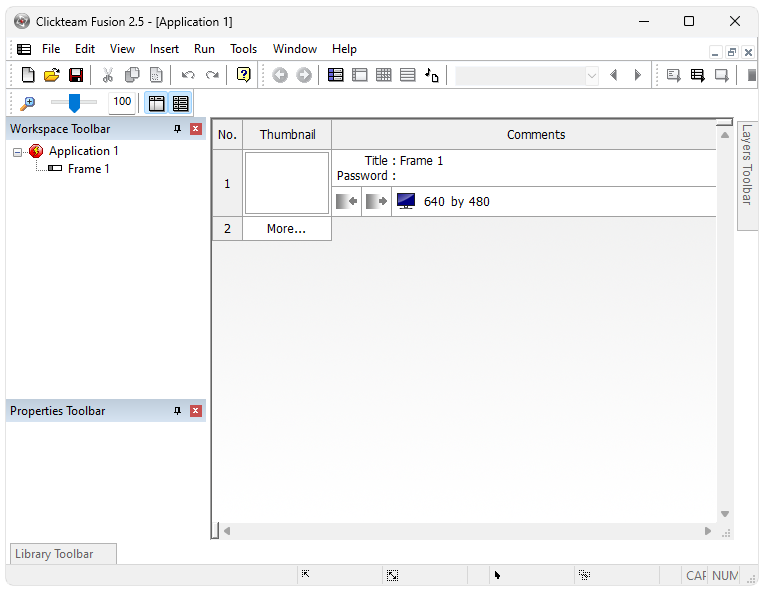Click the zoom slider handle

coord(74,103)
